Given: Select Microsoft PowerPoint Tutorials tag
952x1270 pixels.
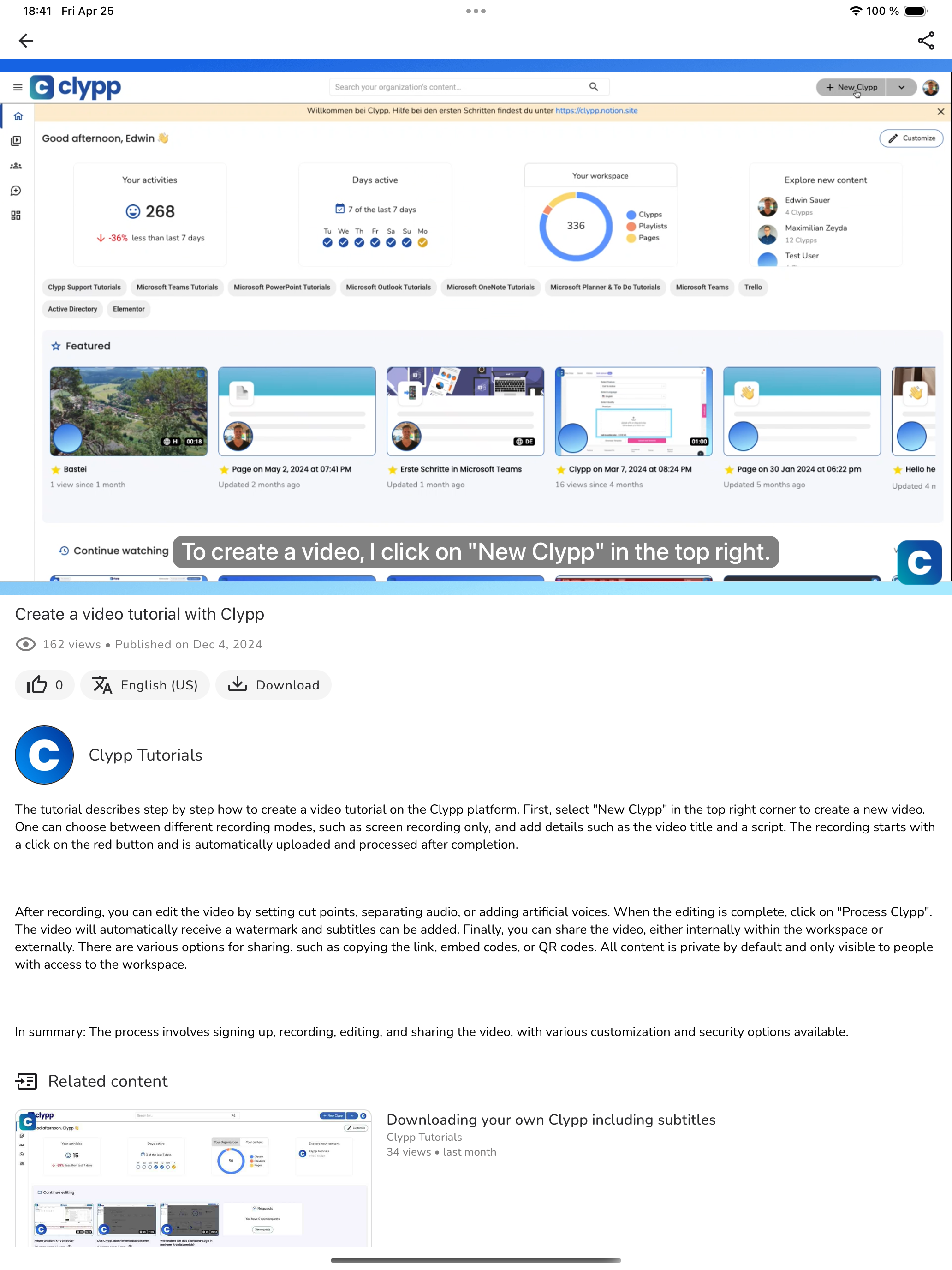Looking at the screenshot, I should 282,287.
